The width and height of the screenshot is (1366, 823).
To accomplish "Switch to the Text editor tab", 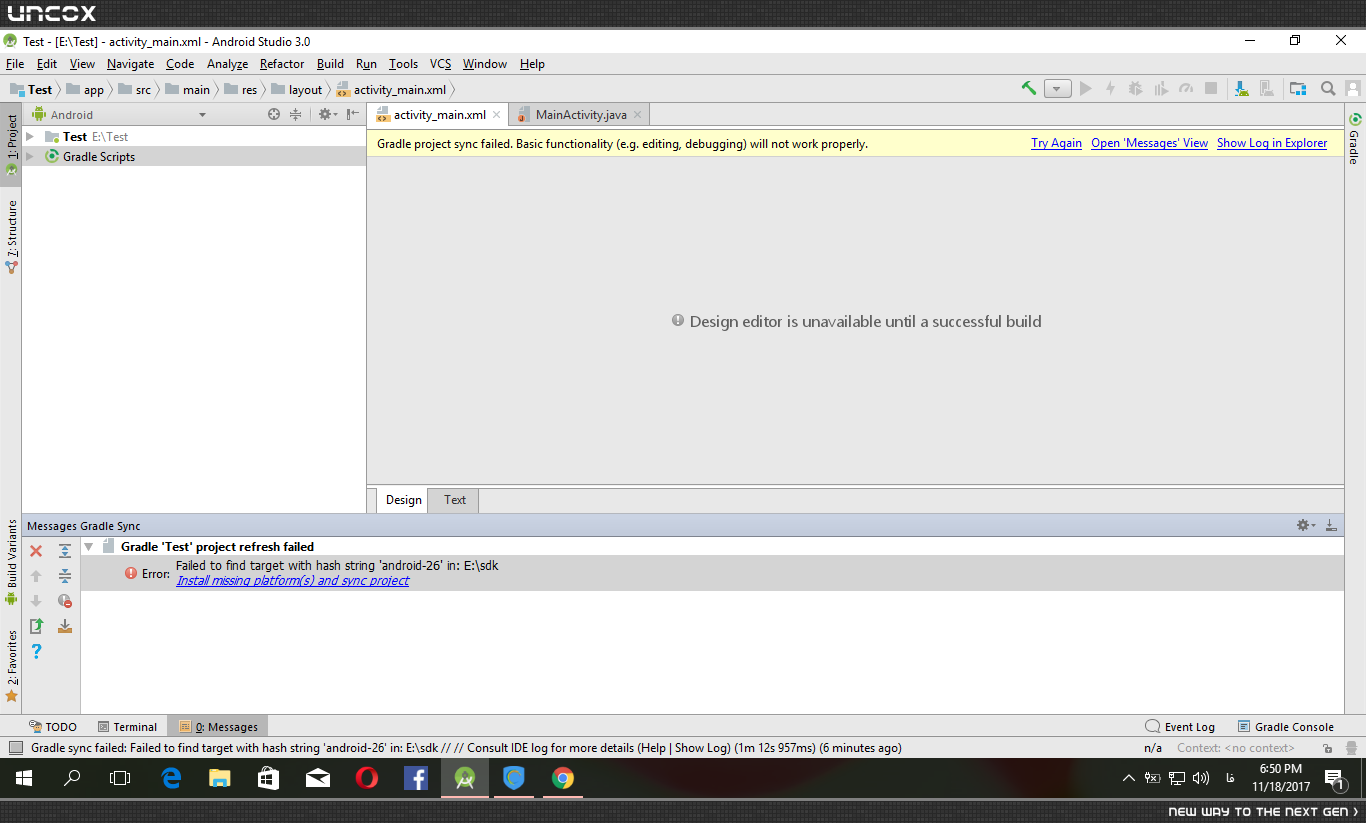I will click(x=455, y=500).
